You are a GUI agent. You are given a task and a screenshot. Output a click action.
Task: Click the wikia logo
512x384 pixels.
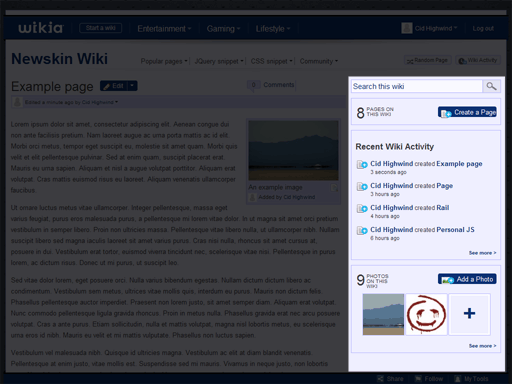41,28
